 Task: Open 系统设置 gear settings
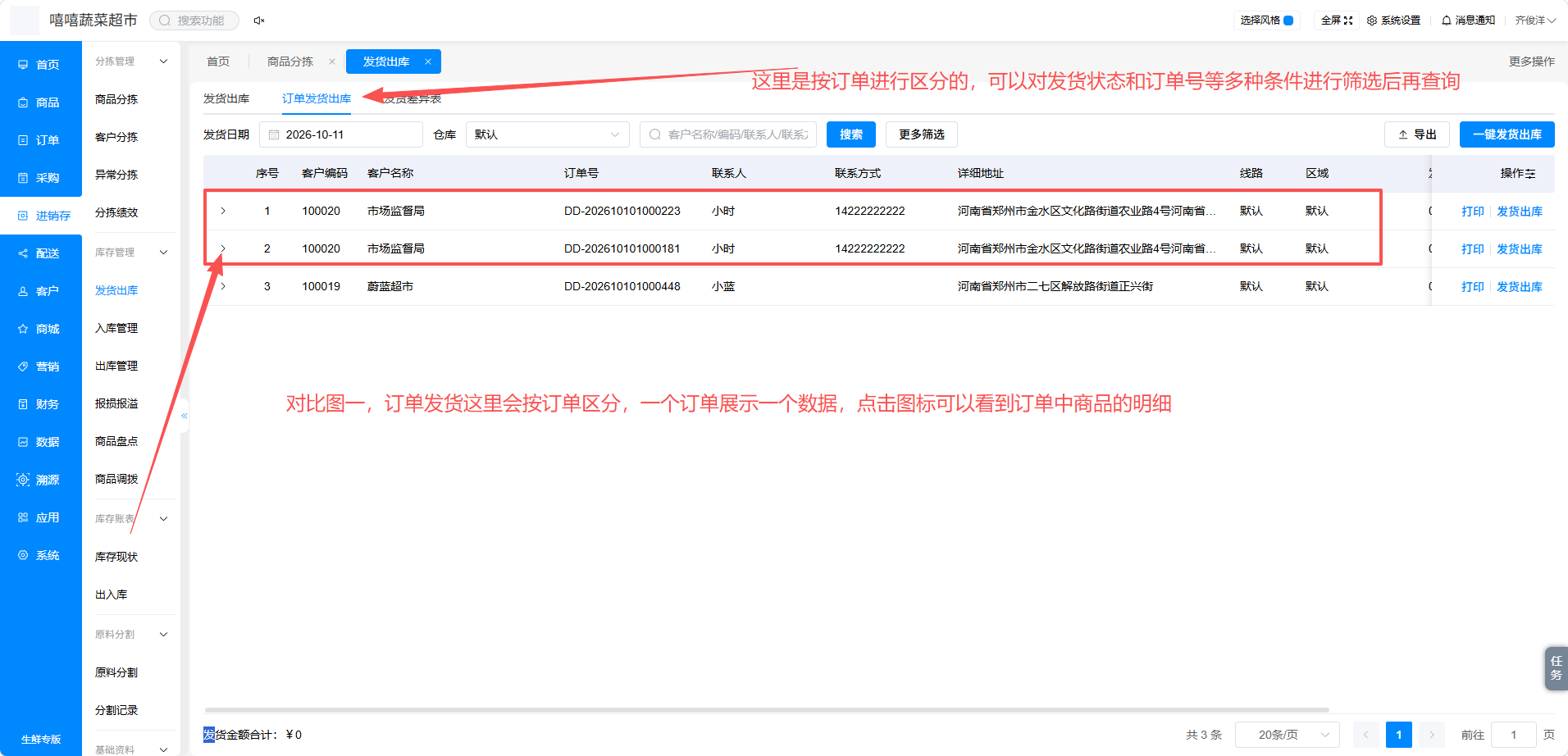pos(1393,20)
